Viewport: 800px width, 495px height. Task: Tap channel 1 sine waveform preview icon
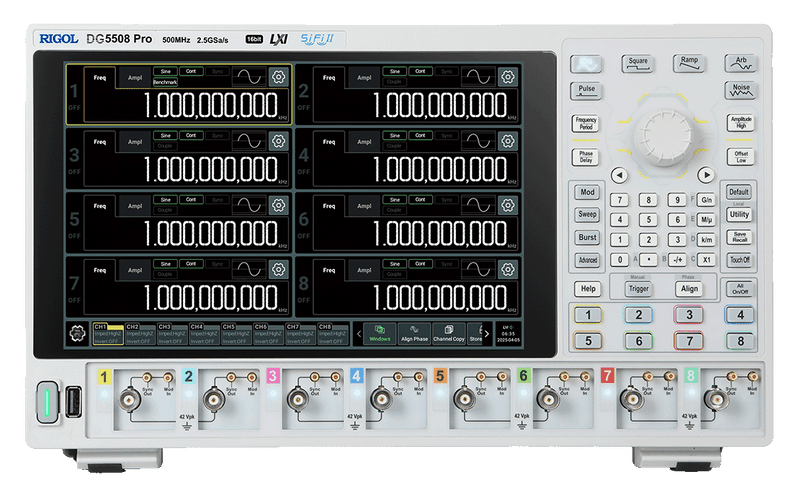tap(249, 77)
